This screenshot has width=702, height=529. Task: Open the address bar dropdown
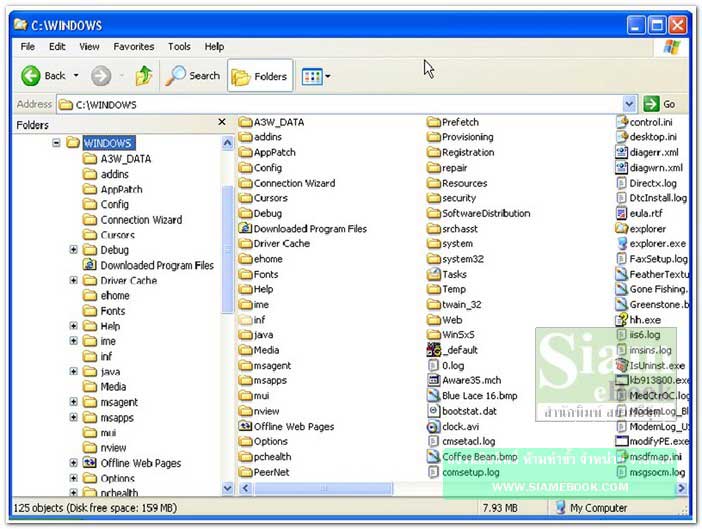click(629, 104)
